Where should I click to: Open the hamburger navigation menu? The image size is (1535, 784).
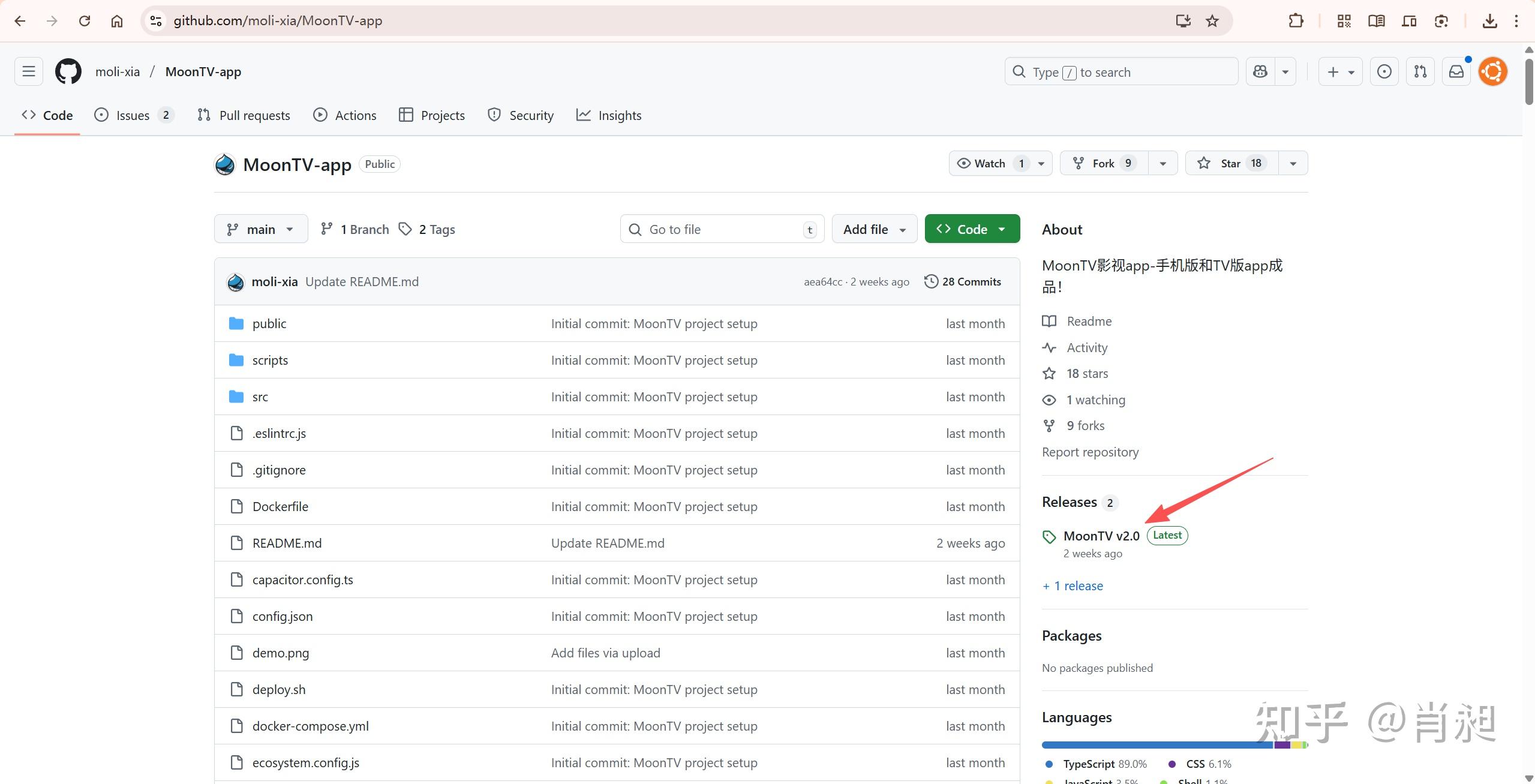click(x=29, y=72)
